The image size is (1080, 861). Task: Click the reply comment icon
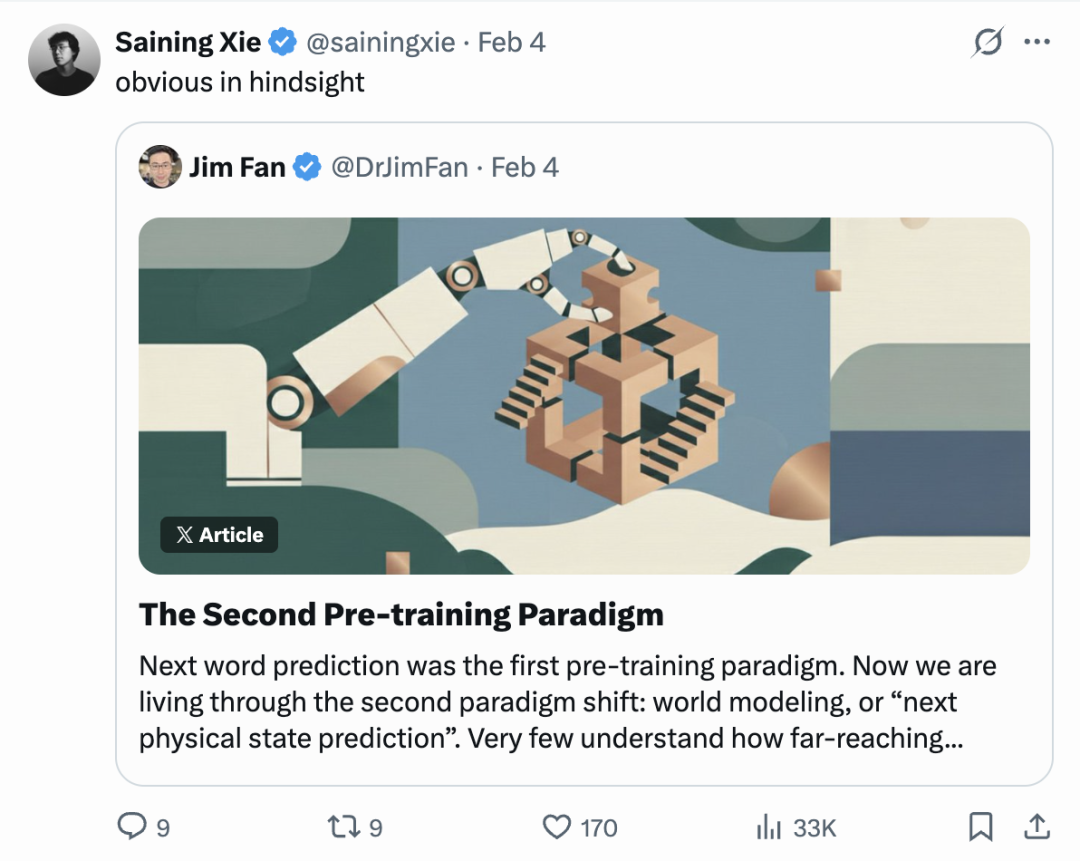coord(132,826)
